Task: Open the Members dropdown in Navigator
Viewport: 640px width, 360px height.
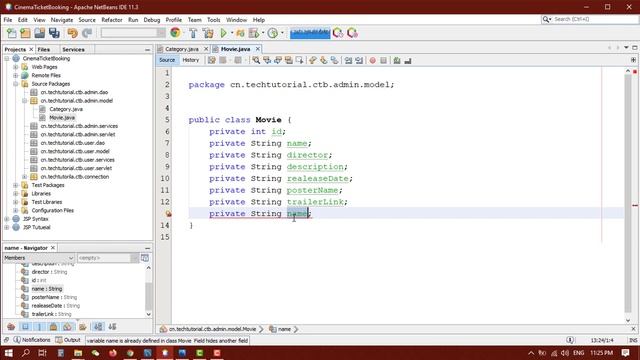Action: [39, 258]
